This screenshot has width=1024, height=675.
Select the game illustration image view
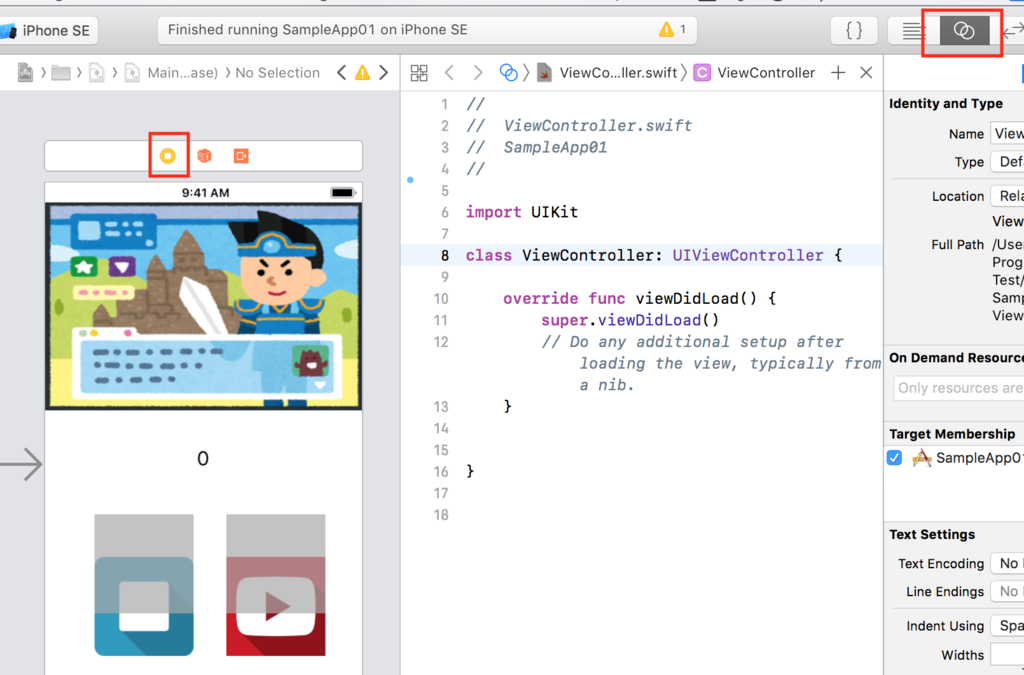pyautogui.click(x=203, y=306)
